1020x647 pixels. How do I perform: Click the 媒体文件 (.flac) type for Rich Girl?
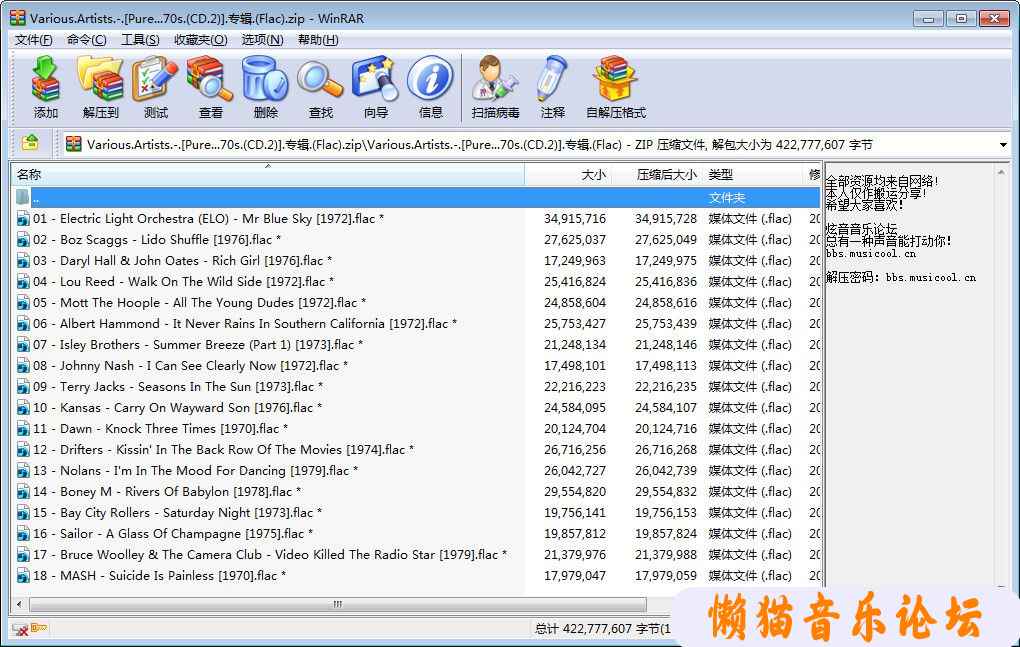pos(750,261)
